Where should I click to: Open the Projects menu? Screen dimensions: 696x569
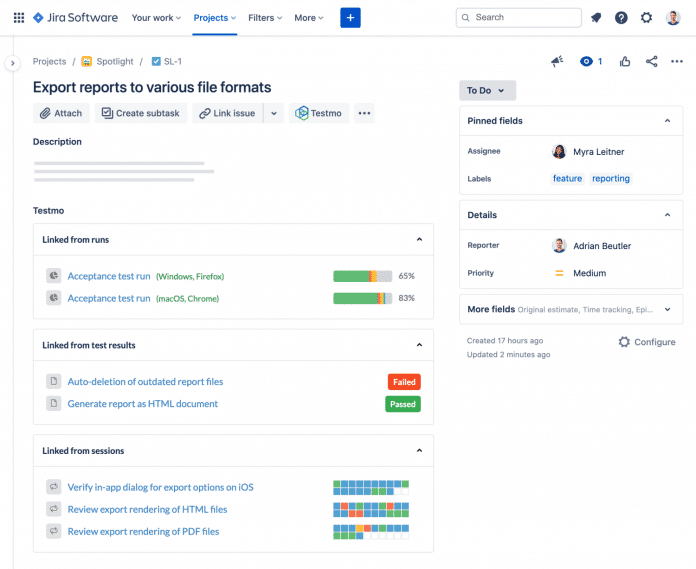tap(214, 18)
